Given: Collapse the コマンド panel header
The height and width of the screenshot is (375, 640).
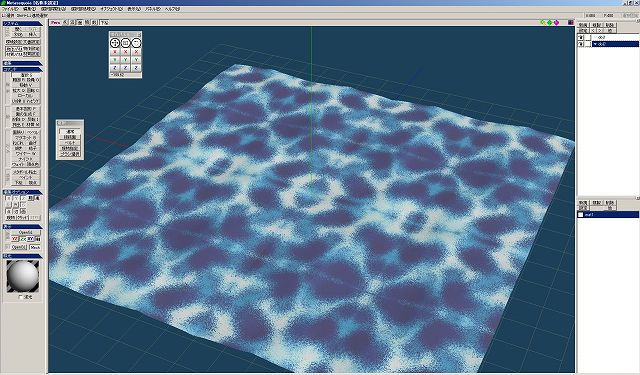Looking at the screenshot, I should coord(22,69).
